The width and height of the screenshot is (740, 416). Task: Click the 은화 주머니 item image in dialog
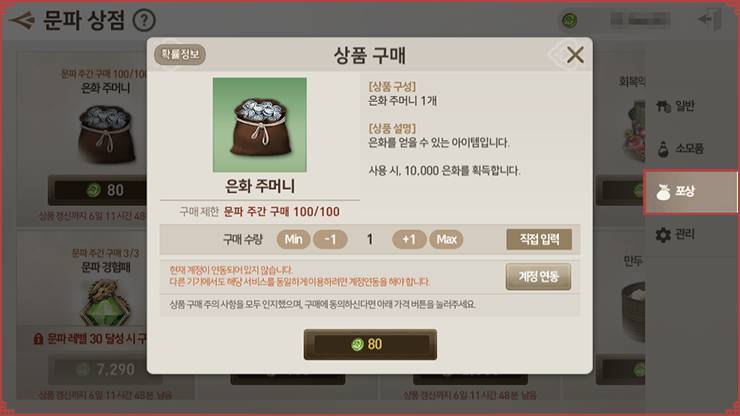pyautogui.click(x=260, y=125)
